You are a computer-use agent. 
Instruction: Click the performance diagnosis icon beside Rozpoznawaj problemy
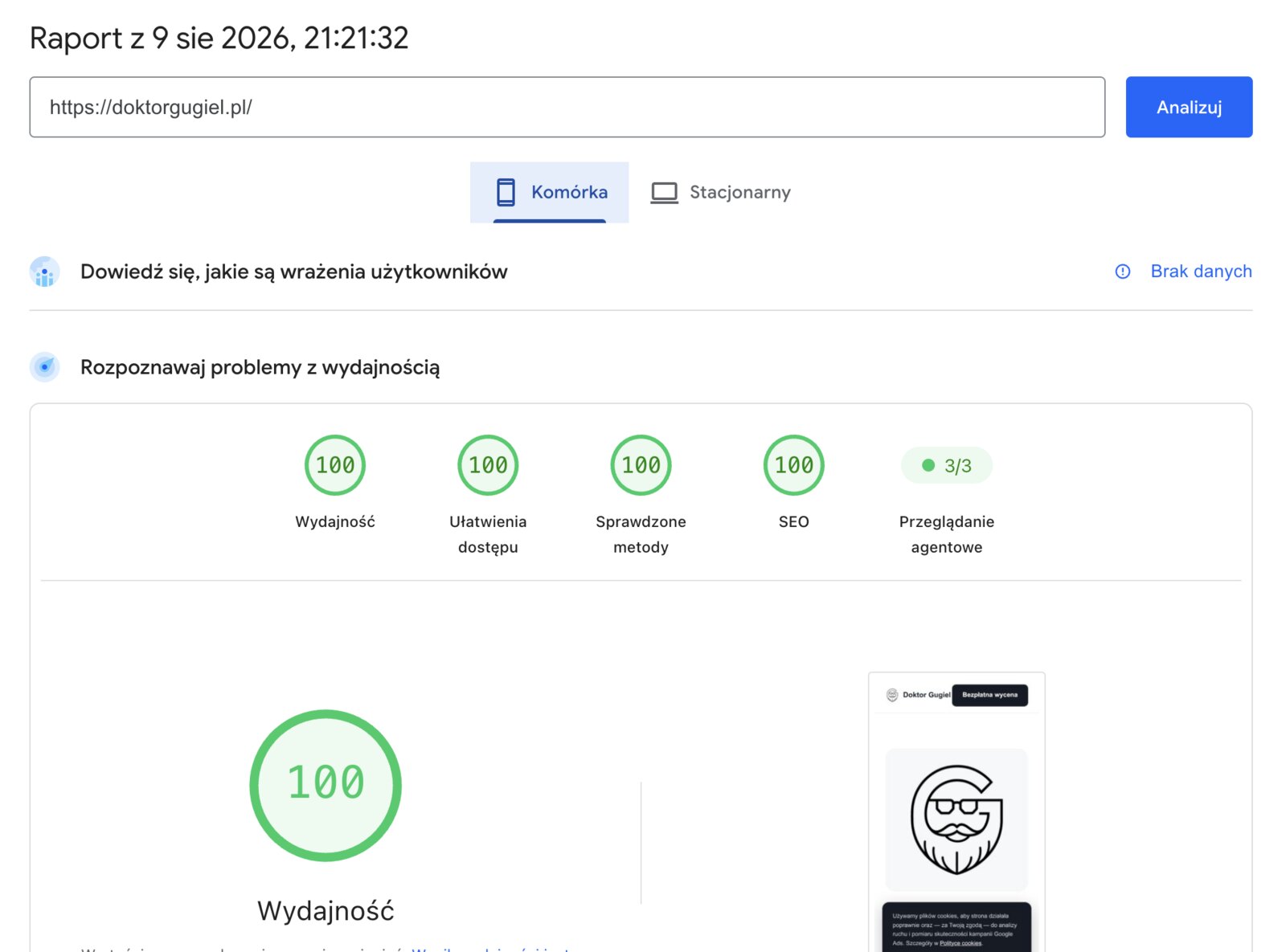pyautogui.click(x=45, y=367)
